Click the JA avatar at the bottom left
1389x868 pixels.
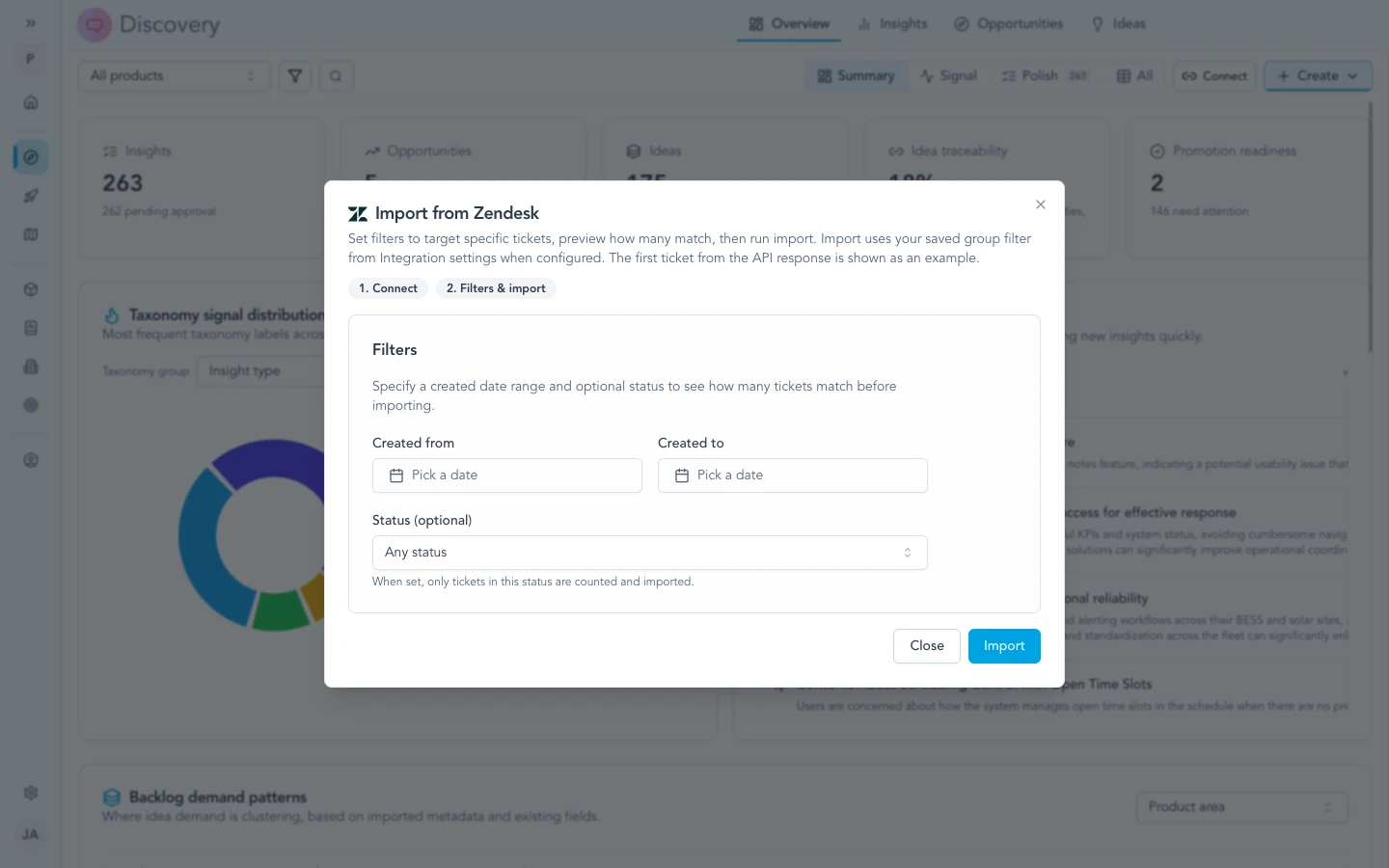[30, 834]
